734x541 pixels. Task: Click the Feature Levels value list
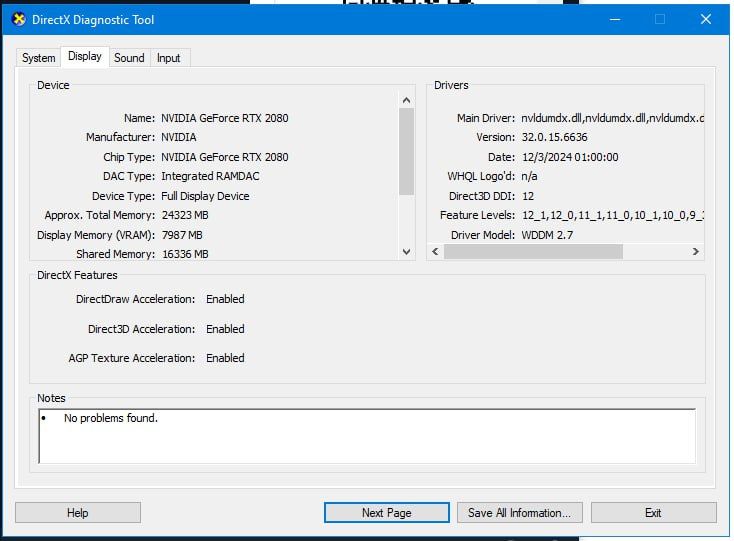(612, 215)
